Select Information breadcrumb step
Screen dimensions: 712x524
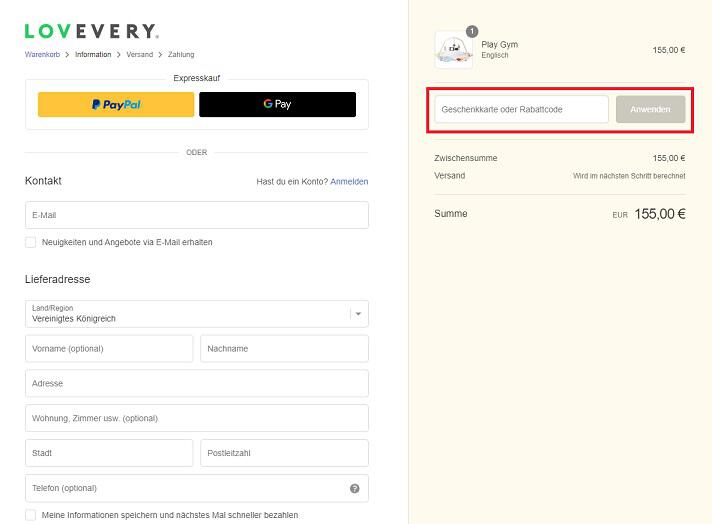[x=93, y=54]
